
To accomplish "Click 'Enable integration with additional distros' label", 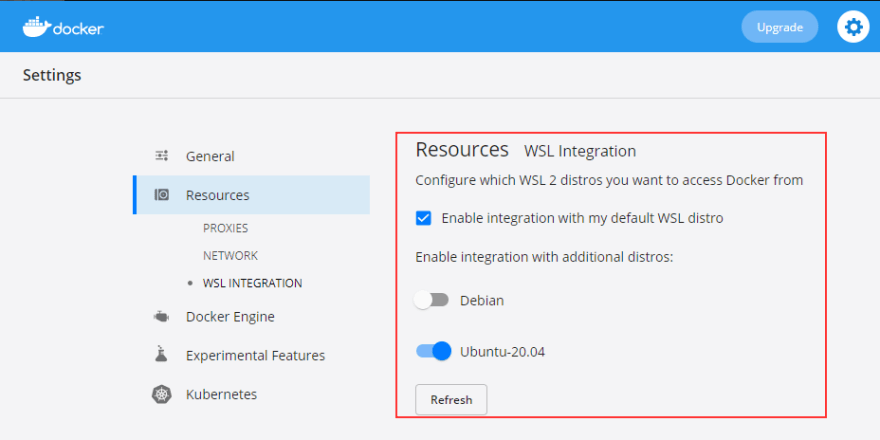I will (544, 257).
